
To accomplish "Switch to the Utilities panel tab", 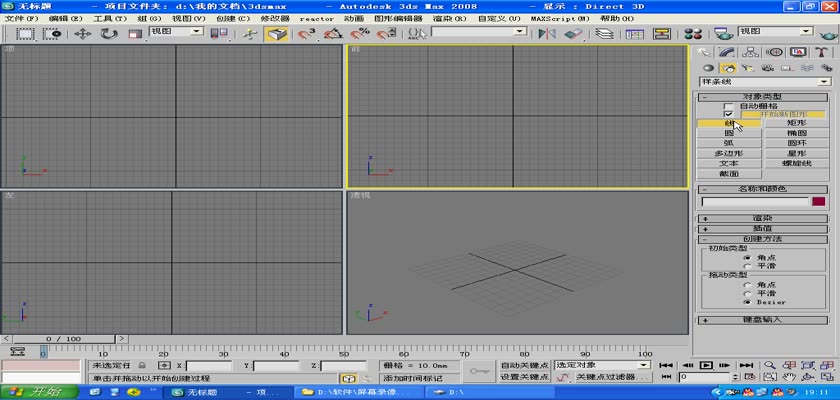I will coord(821,52).
